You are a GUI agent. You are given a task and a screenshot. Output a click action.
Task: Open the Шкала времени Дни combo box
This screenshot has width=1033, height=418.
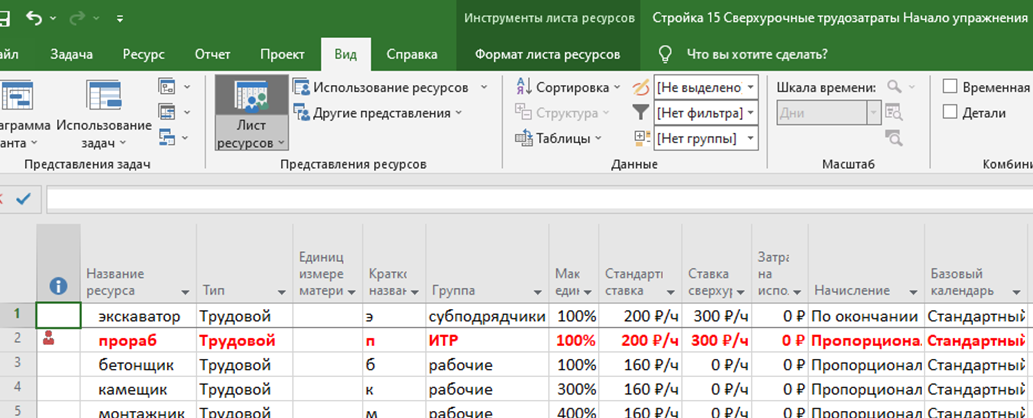point(829,113)
